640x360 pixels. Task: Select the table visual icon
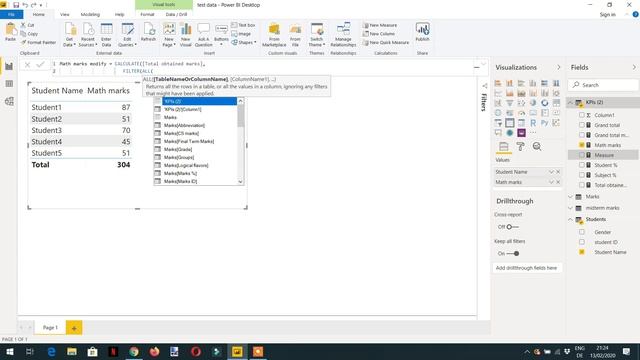point(510,123)
